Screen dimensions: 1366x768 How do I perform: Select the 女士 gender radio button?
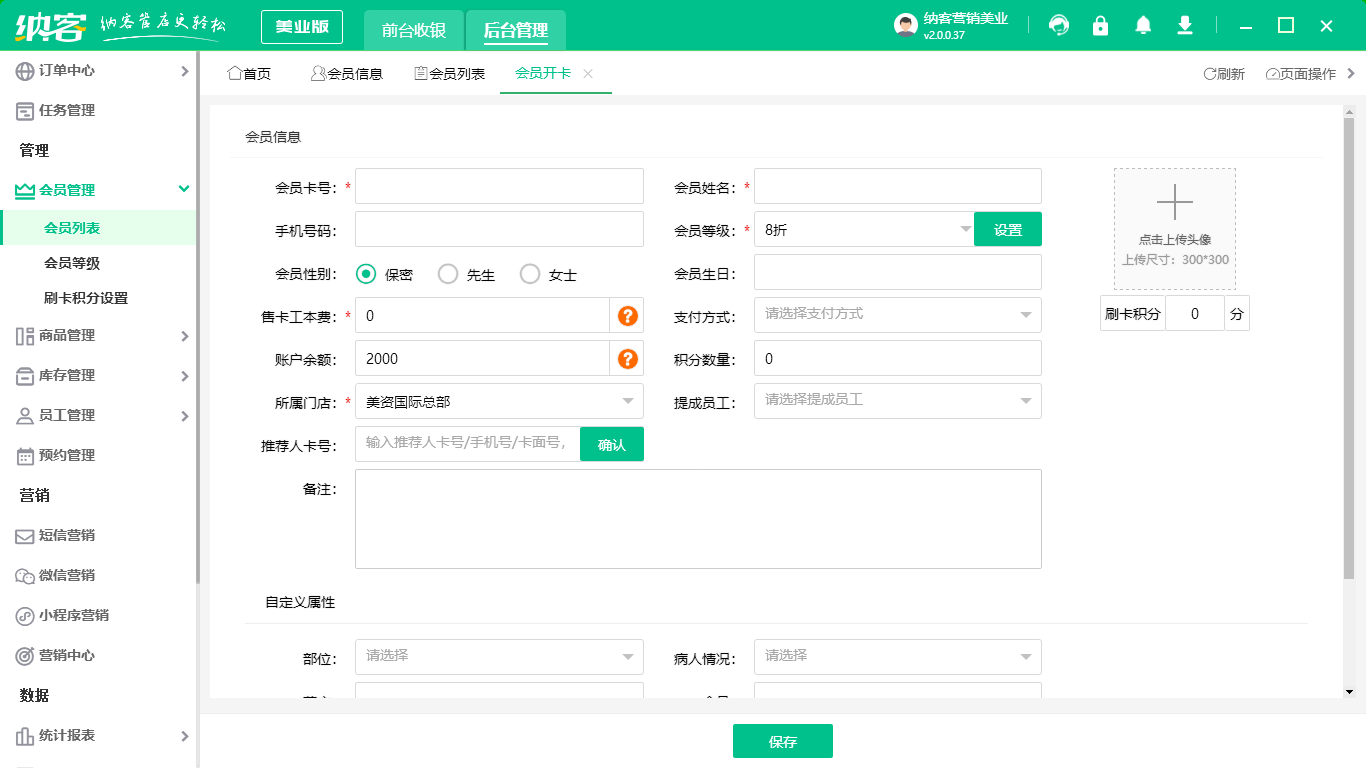[x=530, y=274]
